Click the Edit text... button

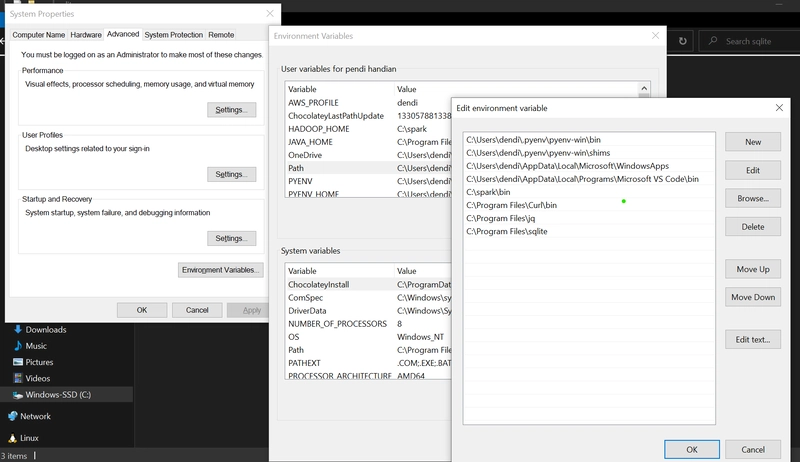click(753, 340)
